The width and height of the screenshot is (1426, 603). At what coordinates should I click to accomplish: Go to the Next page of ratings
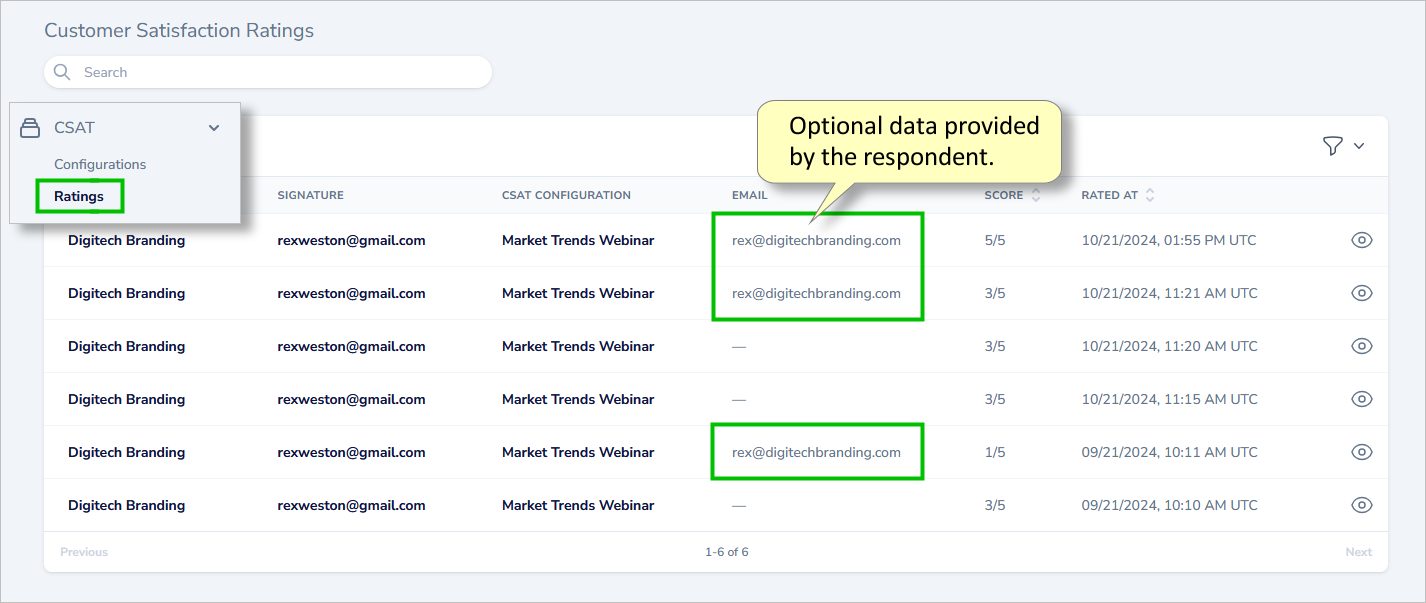pos(1358,552)
